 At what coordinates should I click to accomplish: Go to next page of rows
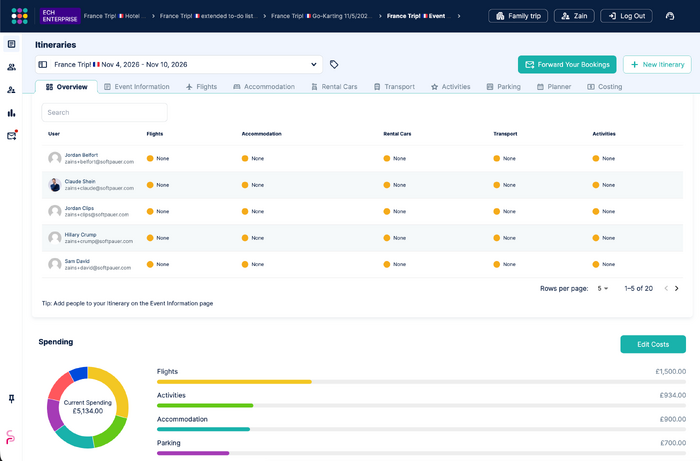click(x=677, y=288)
